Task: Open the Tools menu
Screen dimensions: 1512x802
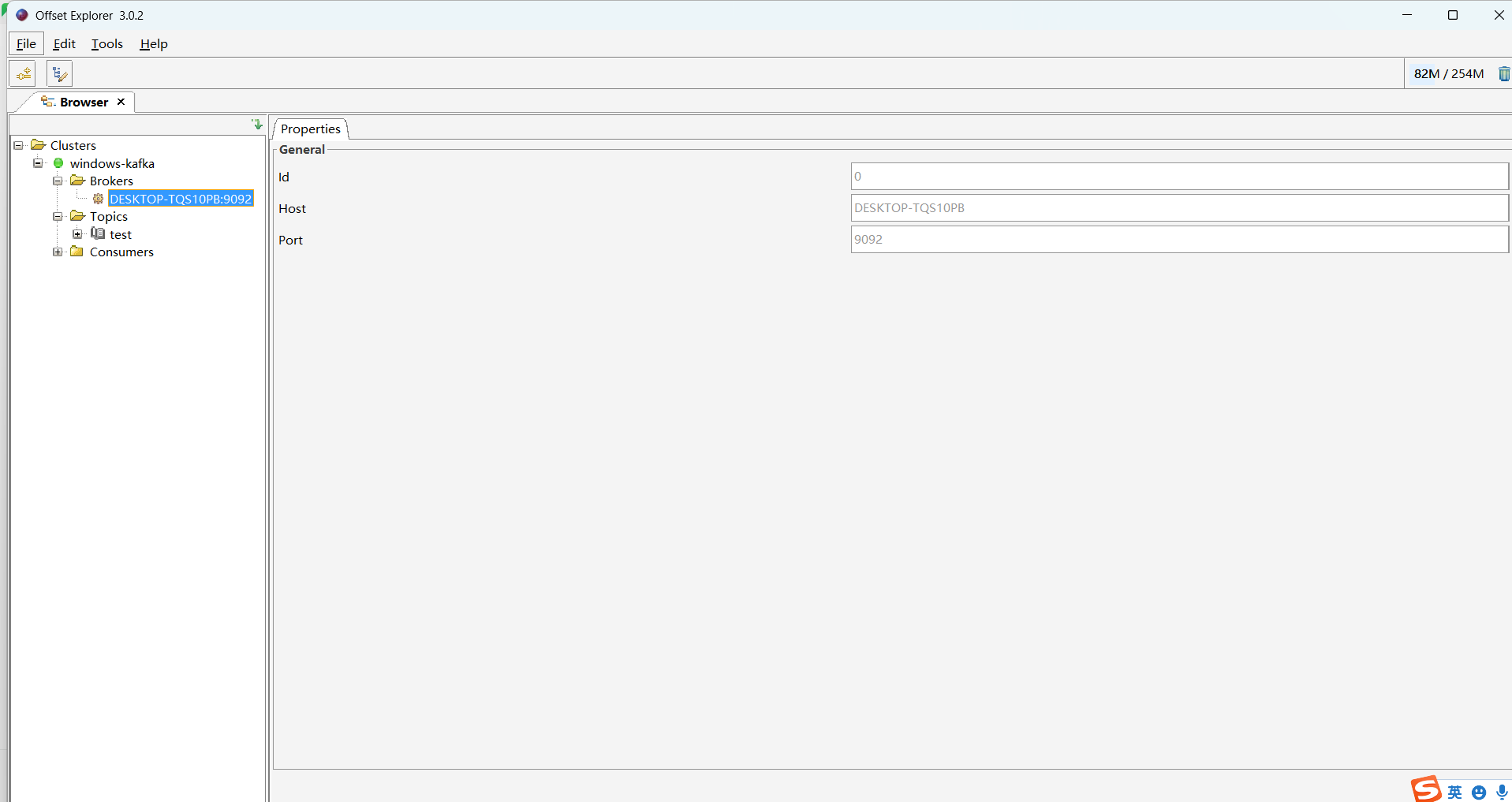Action: 107,43
